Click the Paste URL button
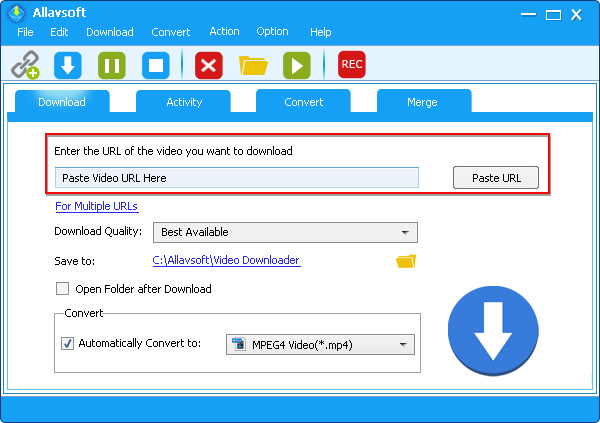 [496, 178]
